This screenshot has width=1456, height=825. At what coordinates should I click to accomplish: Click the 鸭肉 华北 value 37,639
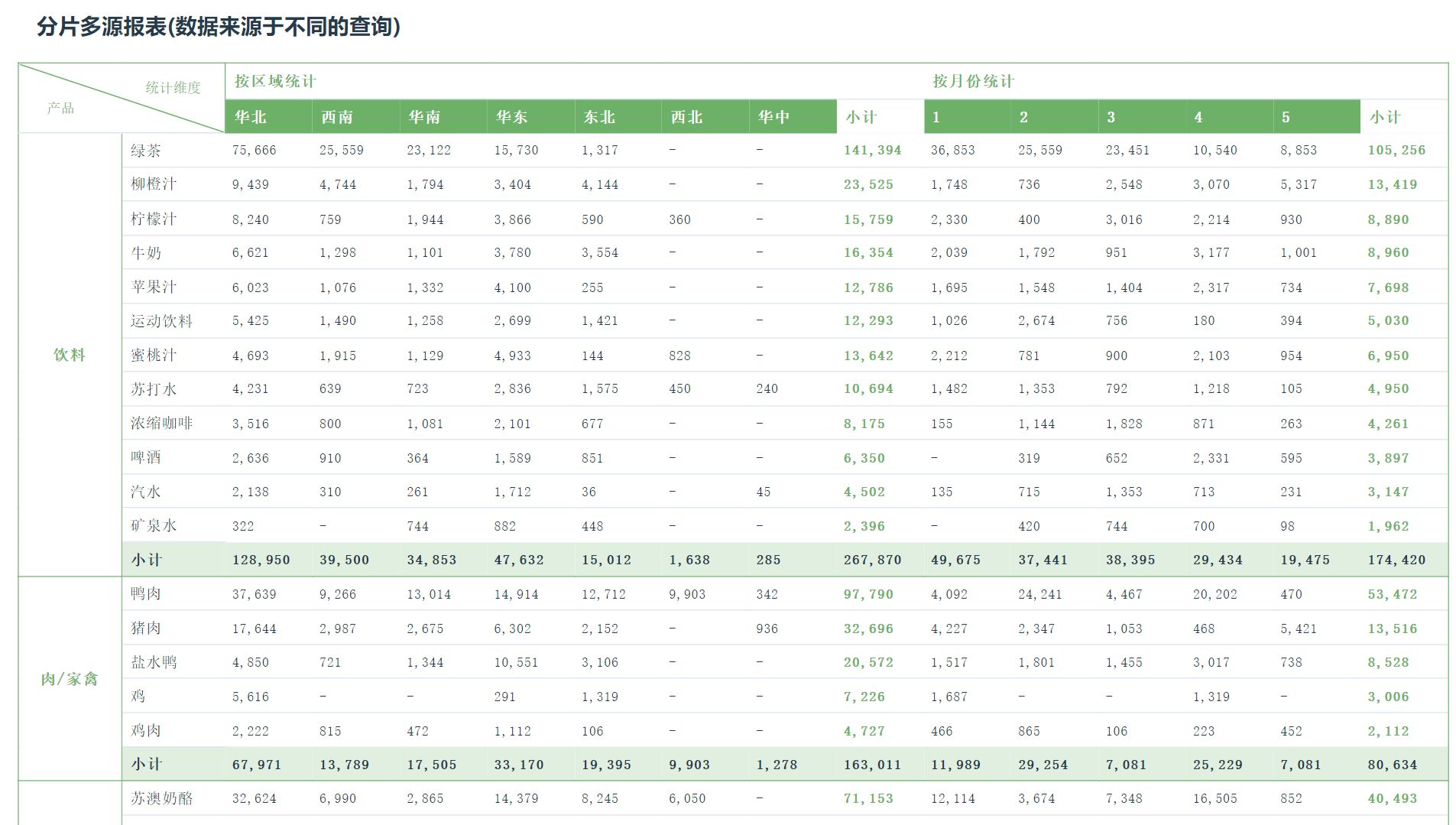click(x=255, y=595)
